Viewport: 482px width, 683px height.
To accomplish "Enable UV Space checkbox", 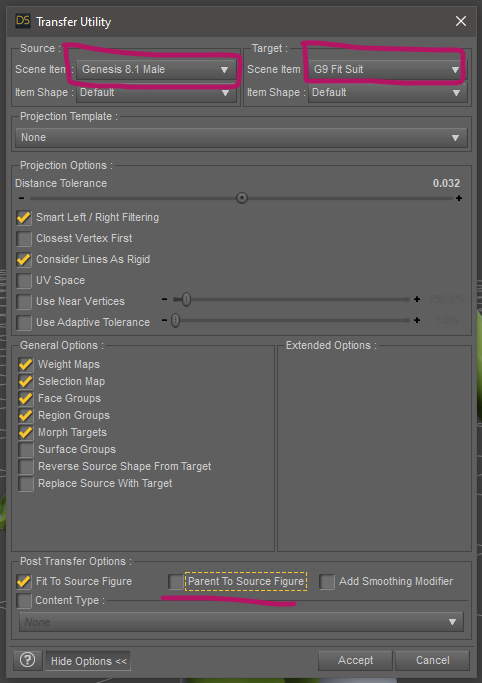I will pos(24,280).
